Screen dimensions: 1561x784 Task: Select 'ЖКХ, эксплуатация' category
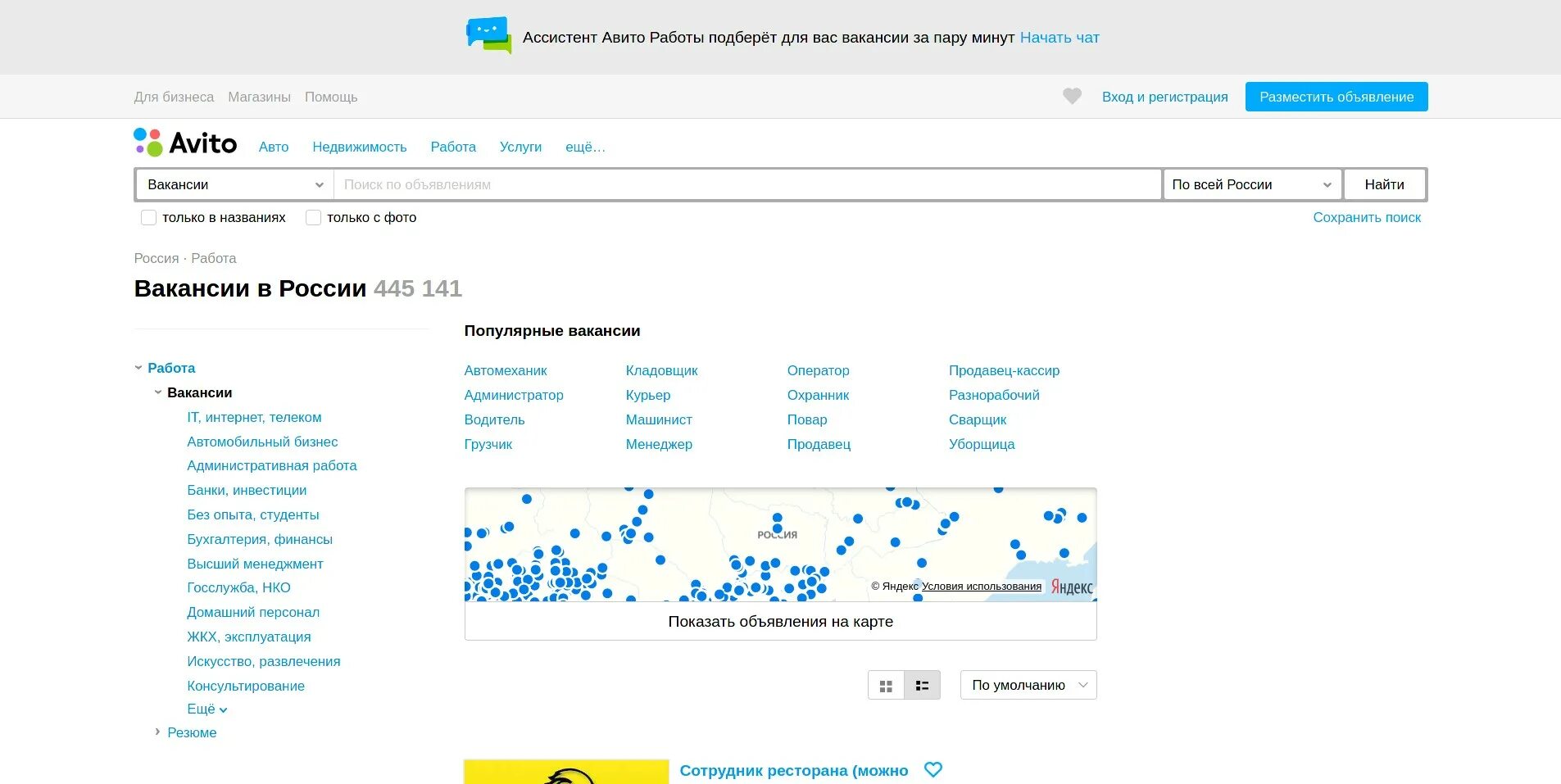[x=249, y=637]
